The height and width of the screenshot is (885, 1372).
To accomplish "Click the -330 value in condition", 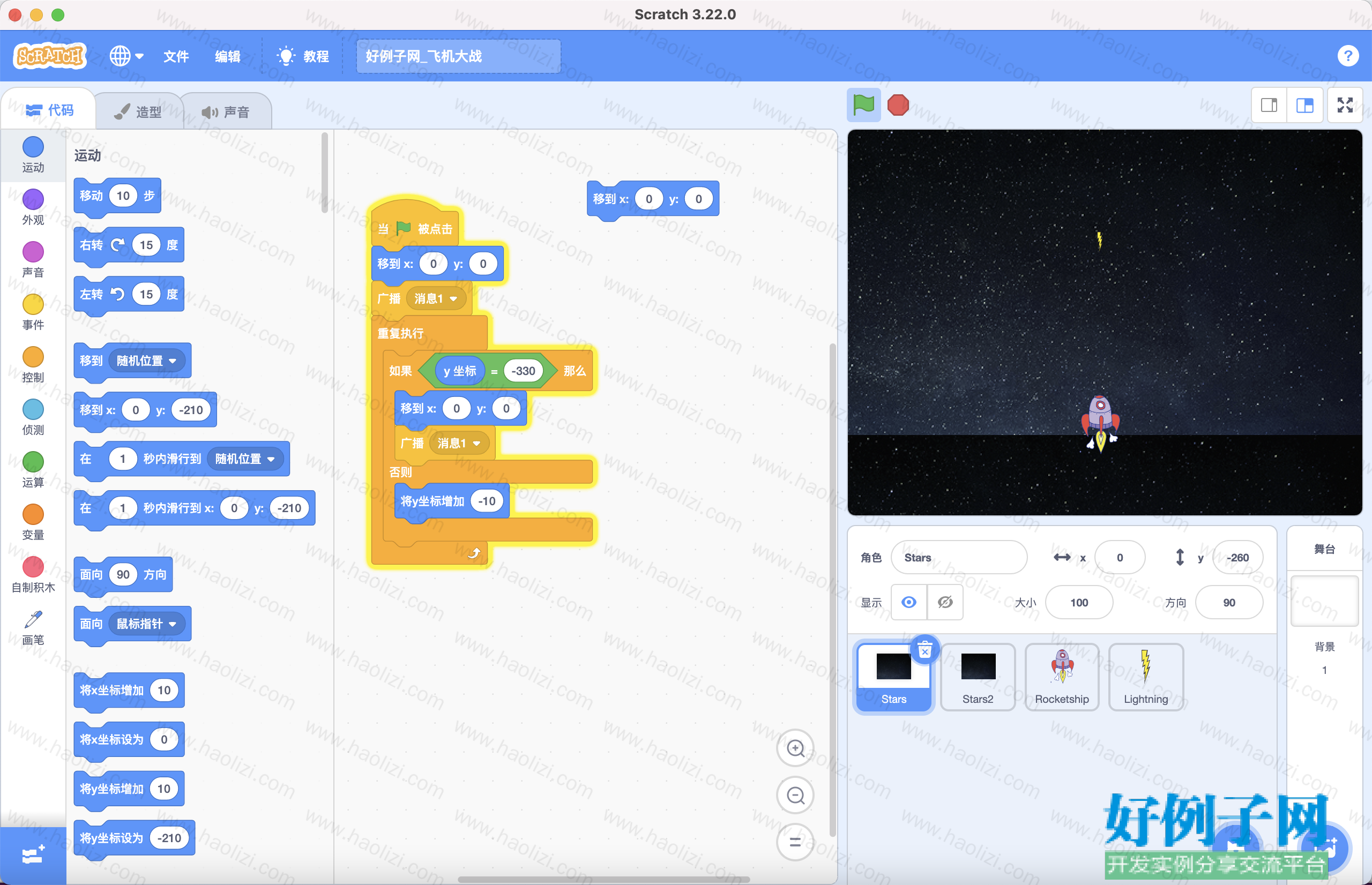I will (523, 371).
